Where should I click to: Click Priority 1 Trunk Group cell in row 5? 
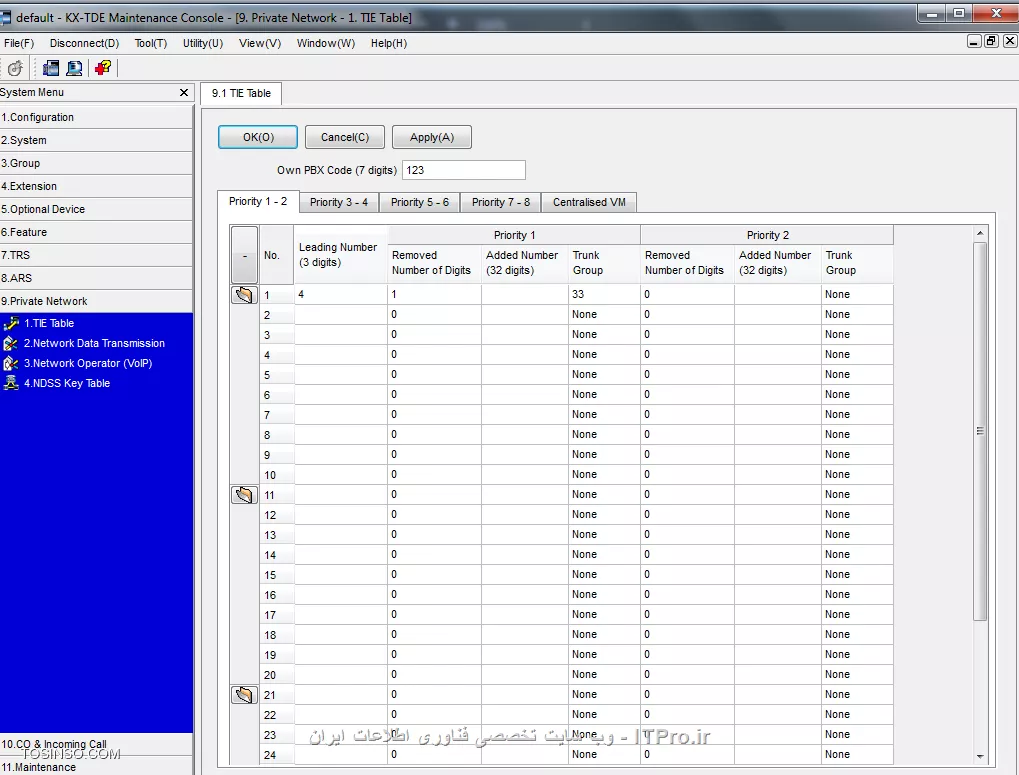click(x=604, y=374)
